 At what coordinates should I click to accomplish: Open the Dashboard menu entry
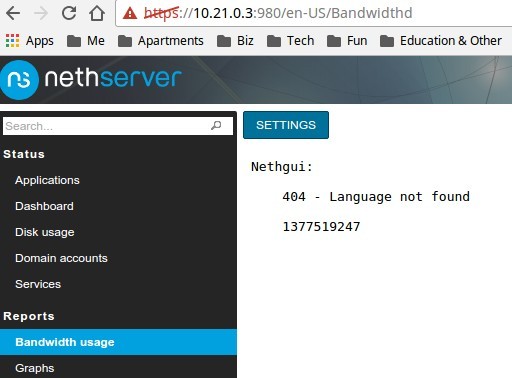44,206
